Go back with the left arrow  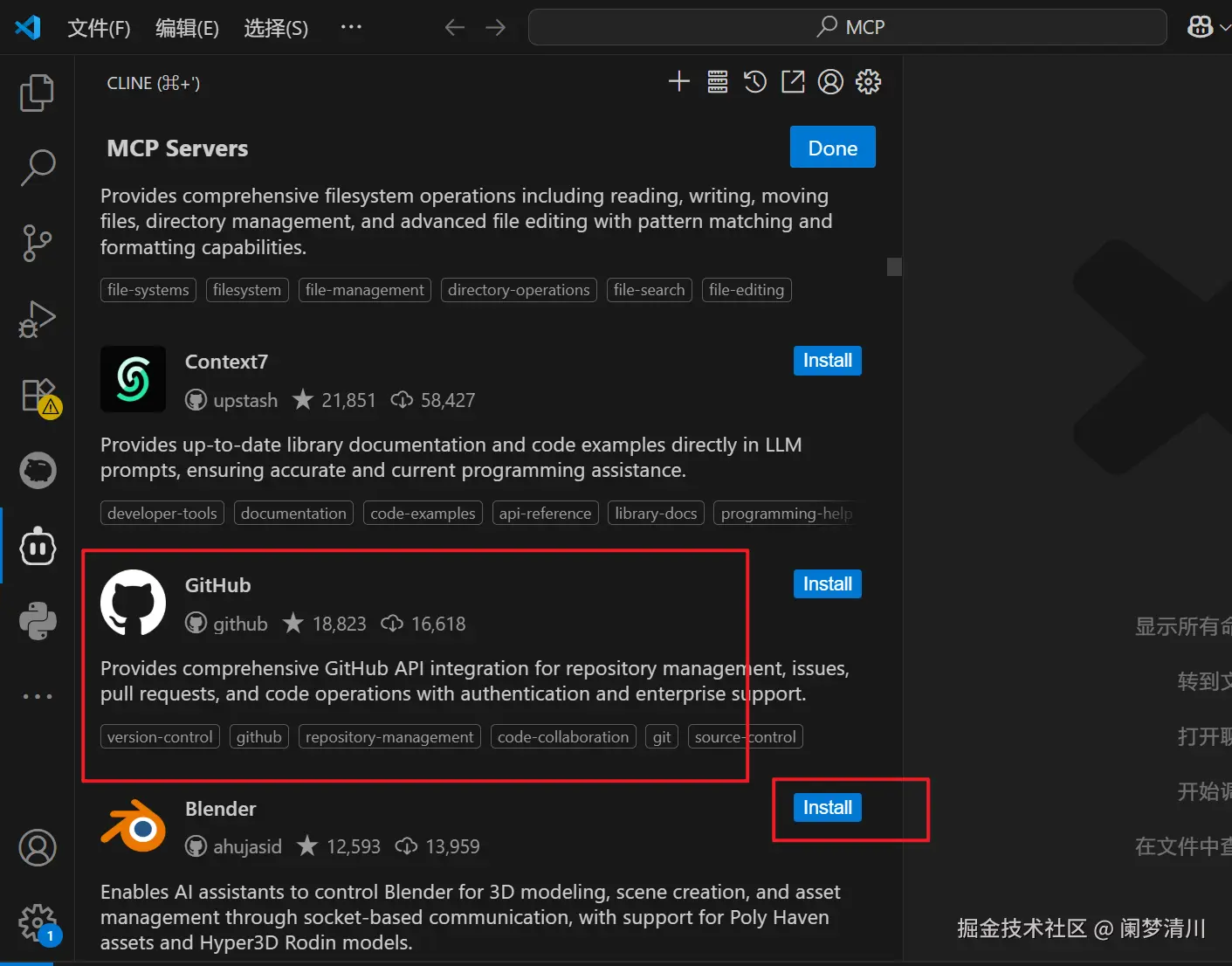(x=454, y=27)
